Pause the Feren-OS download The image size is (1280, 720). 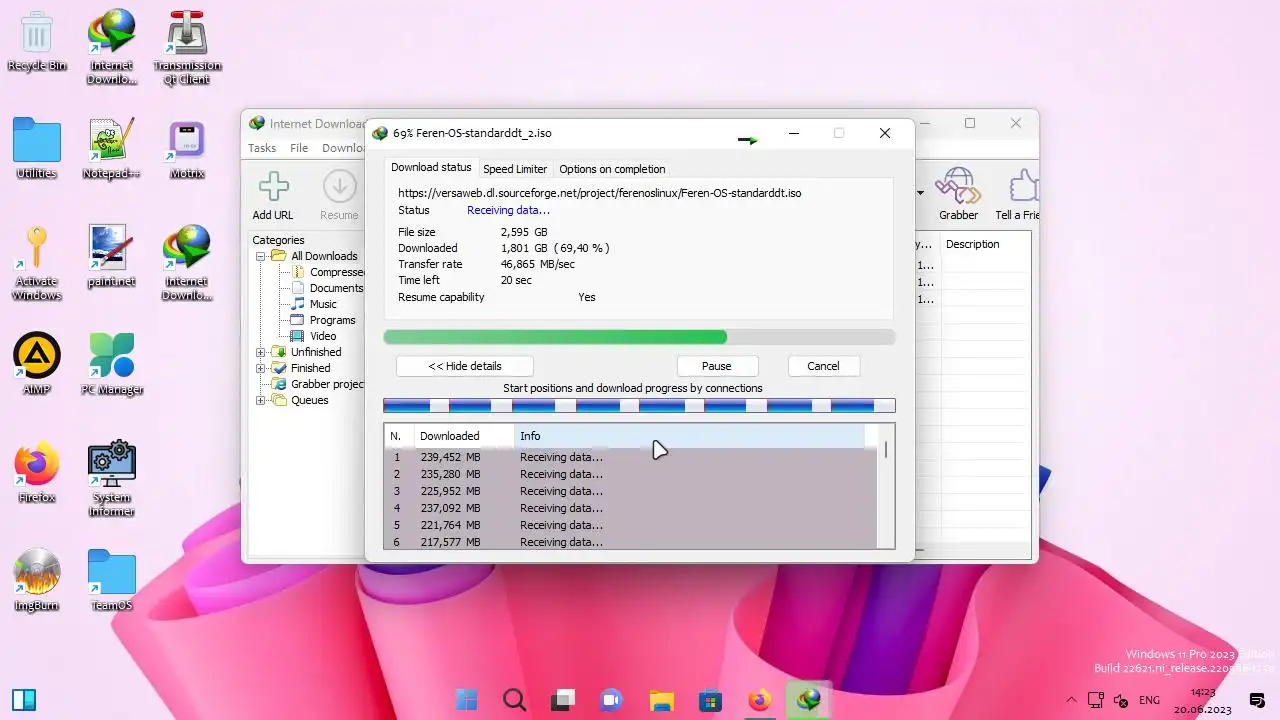(716, 366)
